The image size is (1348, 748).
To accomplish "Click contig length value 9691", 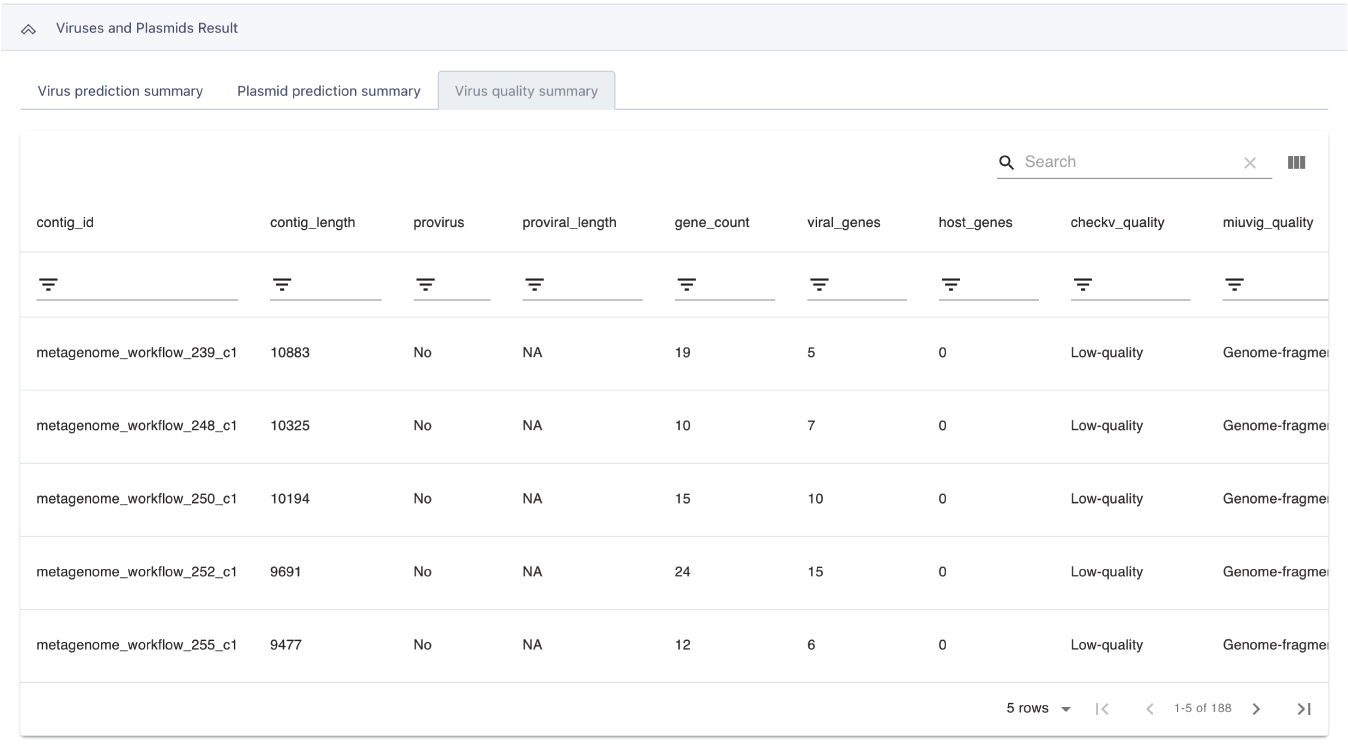I will tap(286, 572).
